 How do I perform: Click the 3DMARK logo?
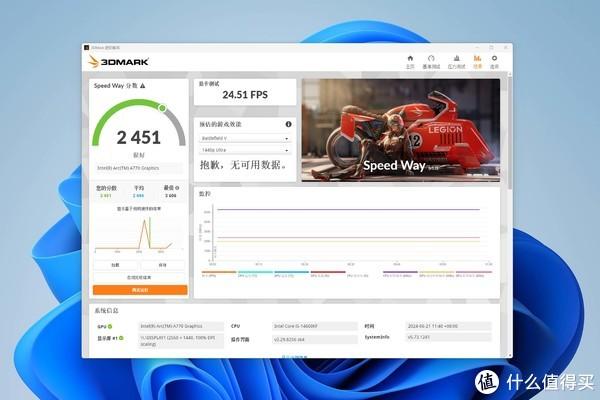point(118,62)
